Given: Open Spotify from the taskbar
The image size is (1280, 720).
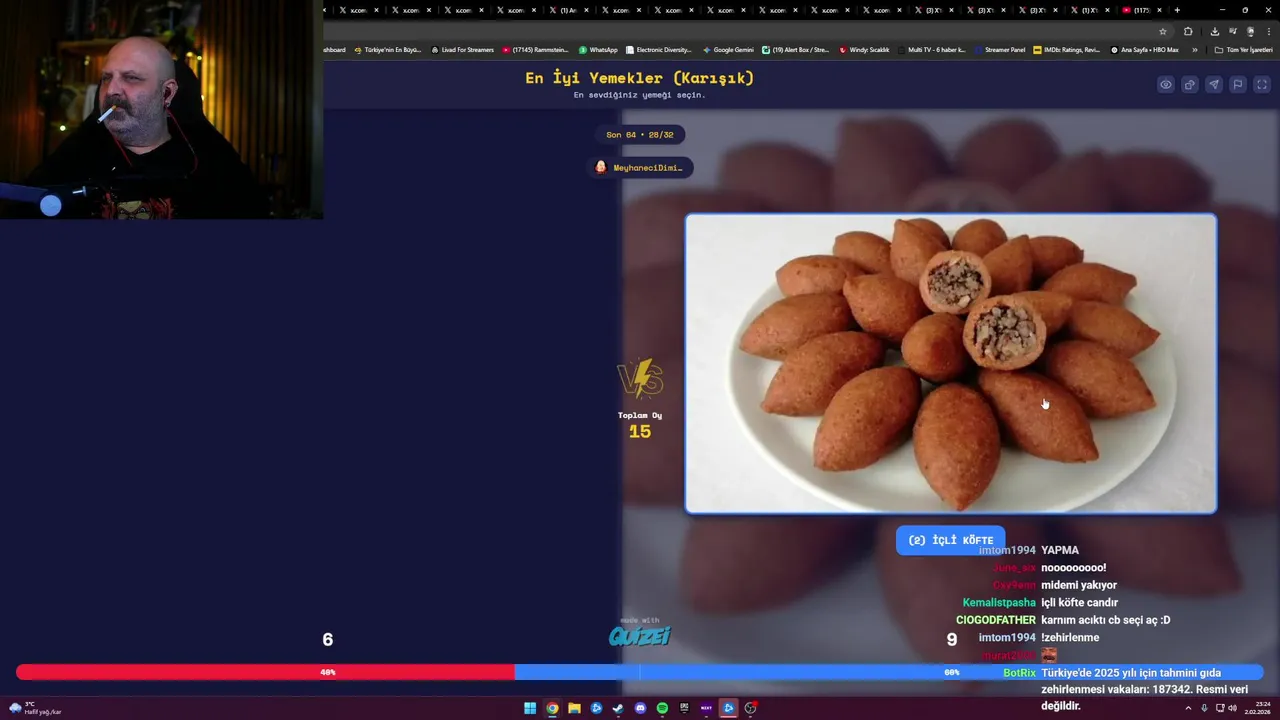Looking at the screenshot, I should tap(662, 708).
